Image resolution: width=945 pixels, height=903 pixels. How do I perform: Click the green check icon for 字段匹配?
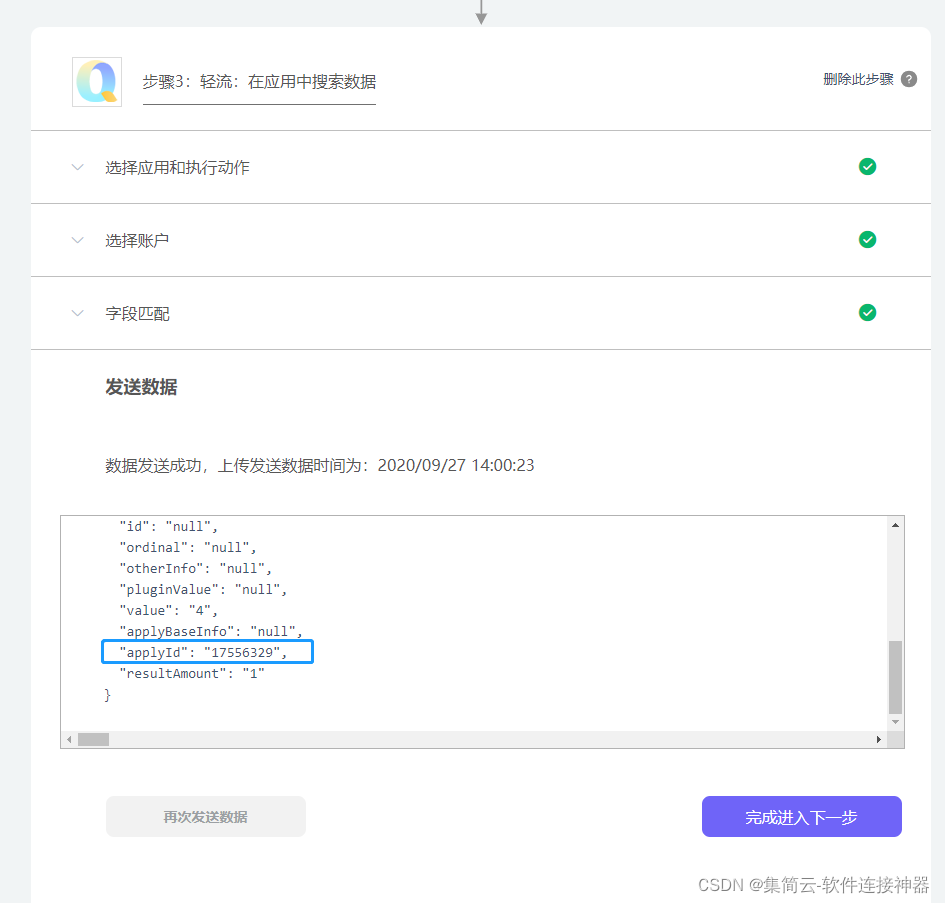pyautogui.click(x=867, y=312)
